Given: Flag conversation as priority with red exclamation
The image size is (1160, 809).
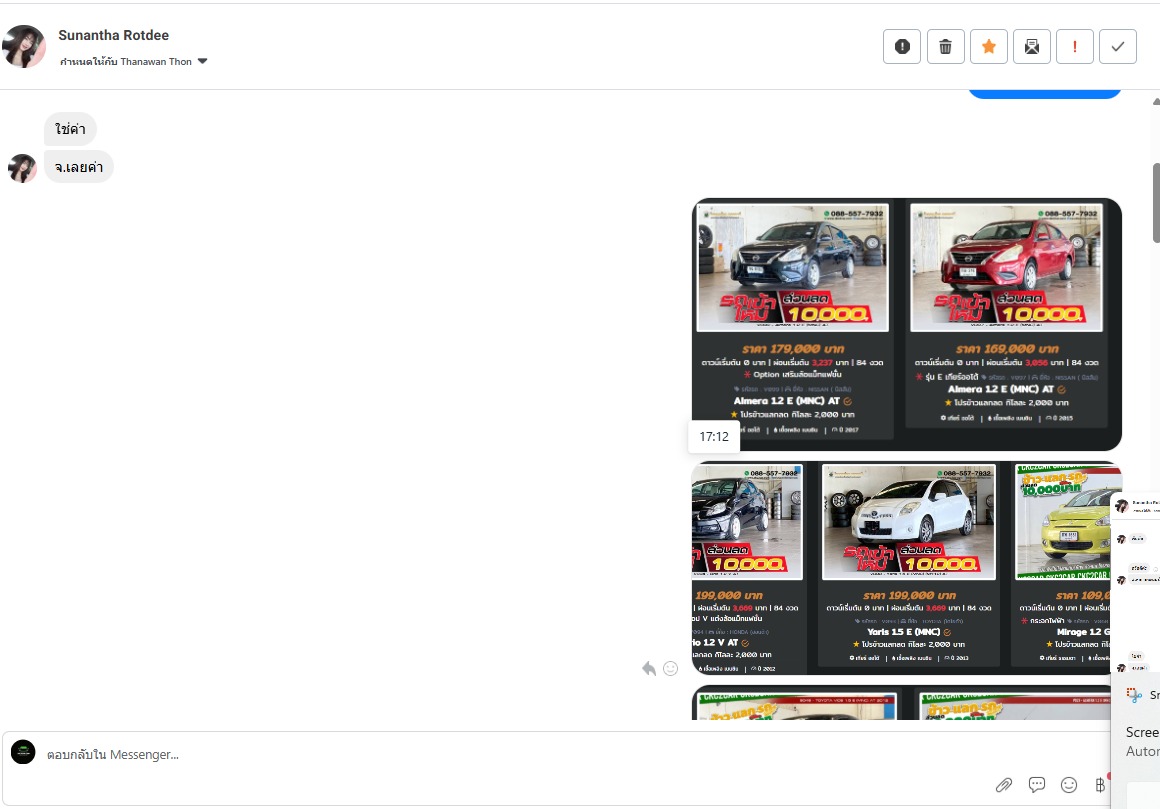Looking at the screenshot, I should tap(1074, 47).
